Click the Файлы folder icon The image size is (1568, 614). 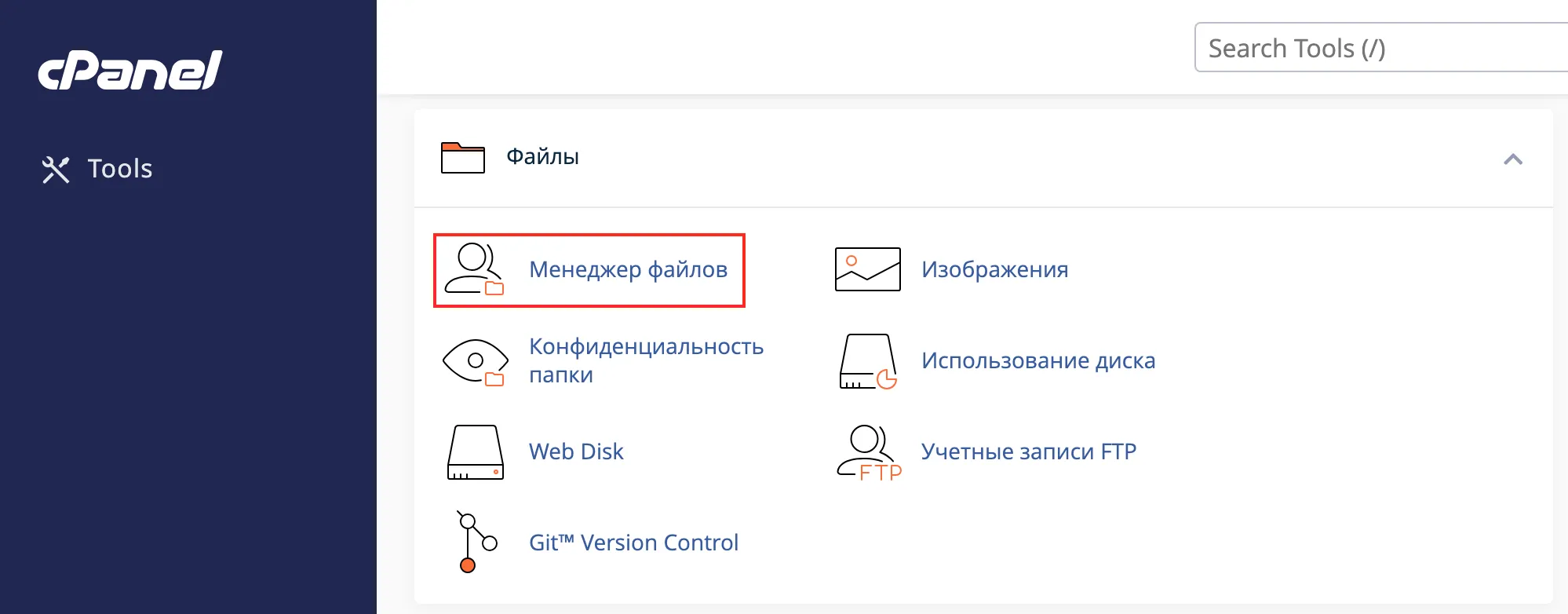coord(462,158)
